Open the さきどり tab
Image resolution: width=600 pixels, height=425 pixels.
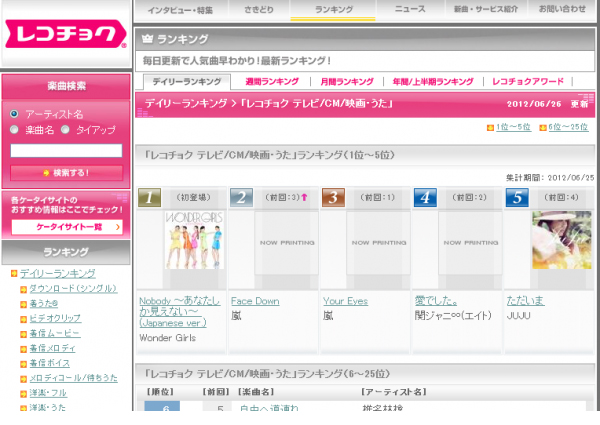(x=259, y=10)
